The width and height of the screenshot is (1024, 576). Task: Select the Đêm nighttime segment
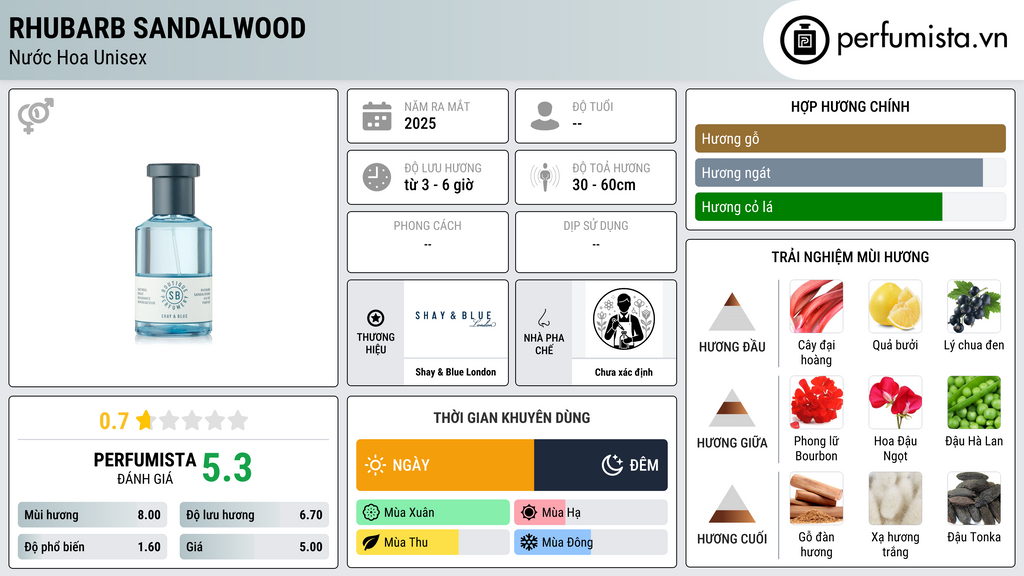[x=601, y=465]
